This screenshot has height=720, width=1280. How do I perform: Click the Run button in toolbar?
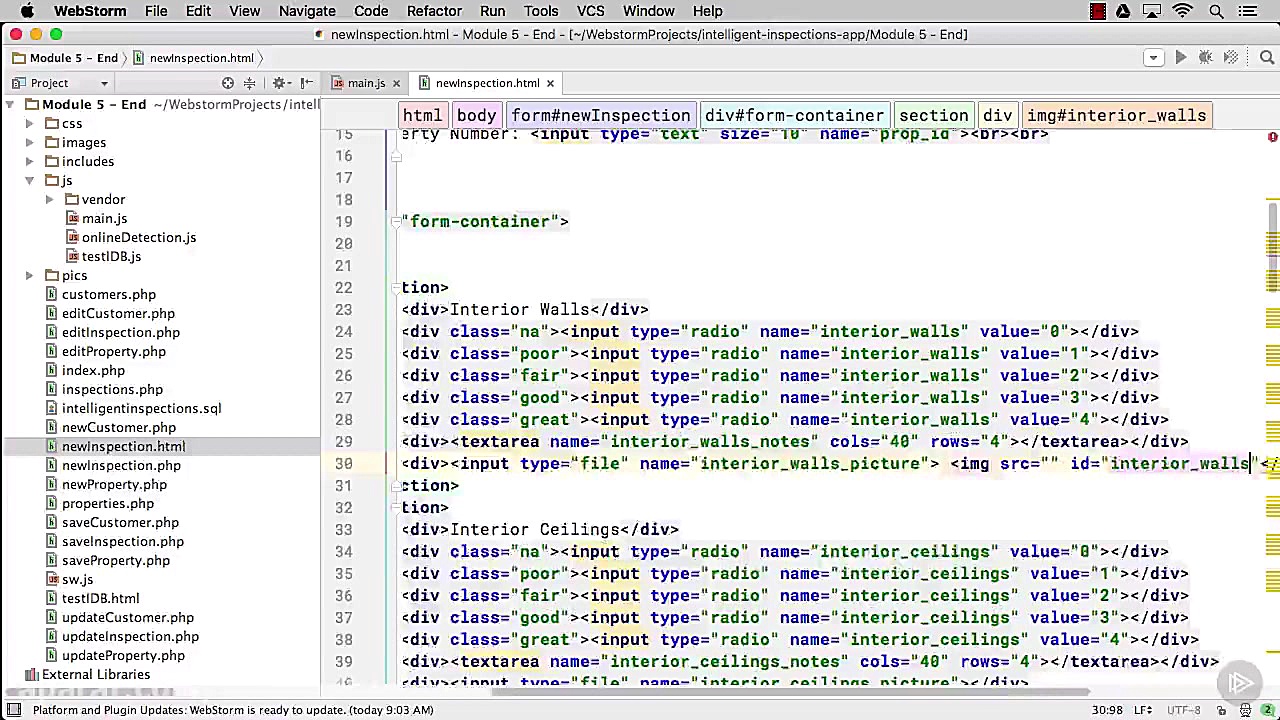1181,58
